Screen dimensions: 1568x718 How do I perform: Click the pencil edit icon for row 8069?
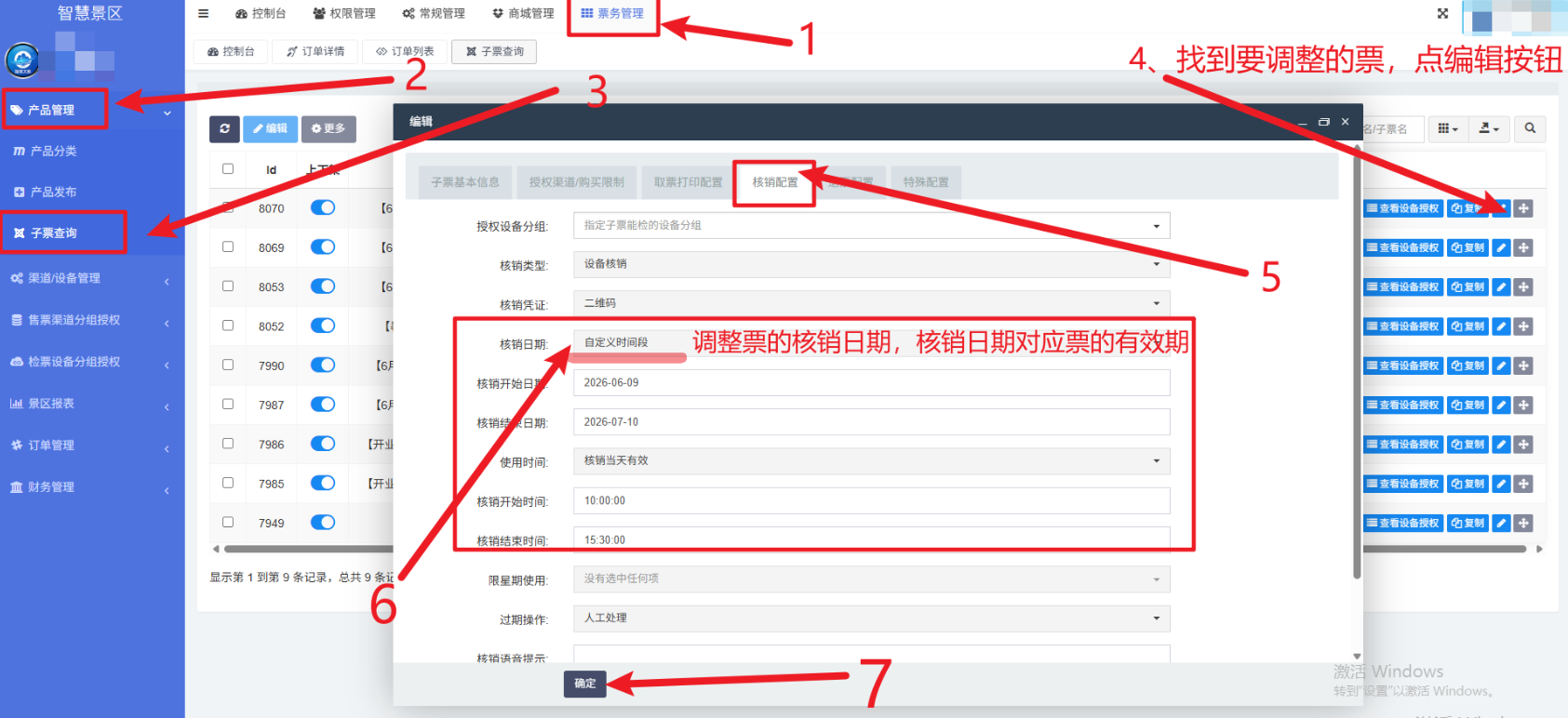pos(1501,248)
